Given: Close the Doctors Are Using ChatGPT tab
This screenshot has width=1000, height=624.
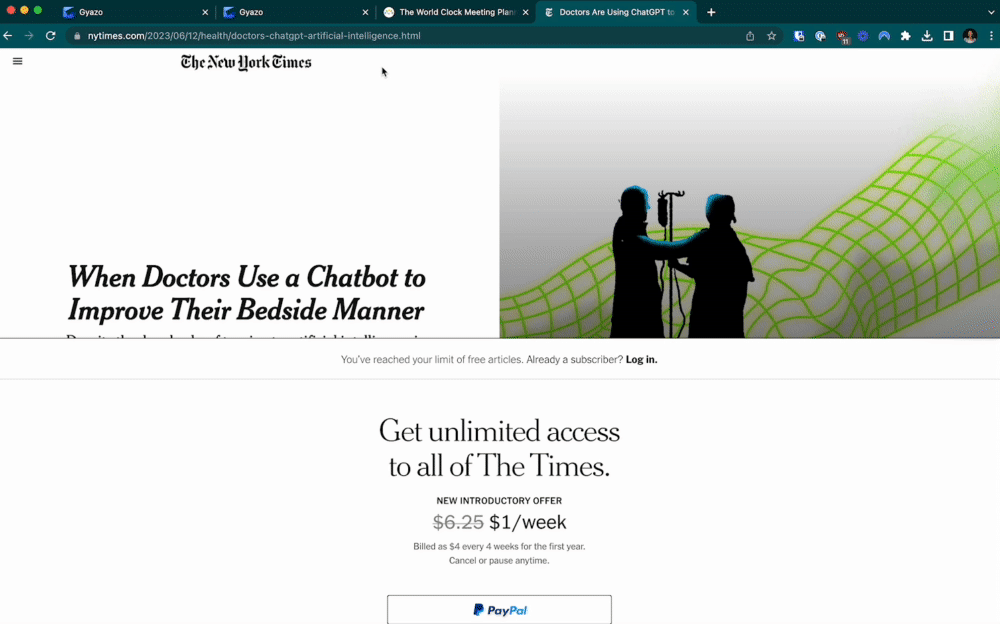Looking at the screenshot, I should (686, 12).
